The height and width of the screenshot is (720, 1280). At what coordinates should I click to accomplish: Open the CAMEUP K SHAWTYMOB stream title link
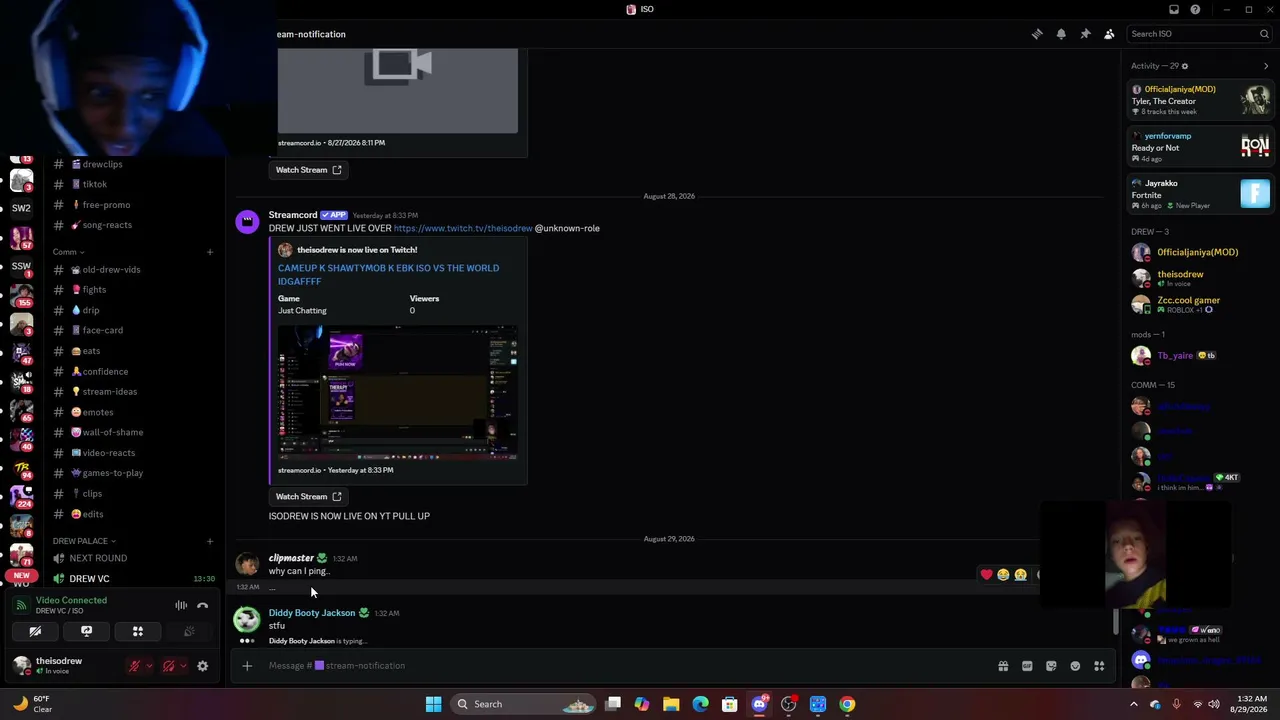point(388,274)
